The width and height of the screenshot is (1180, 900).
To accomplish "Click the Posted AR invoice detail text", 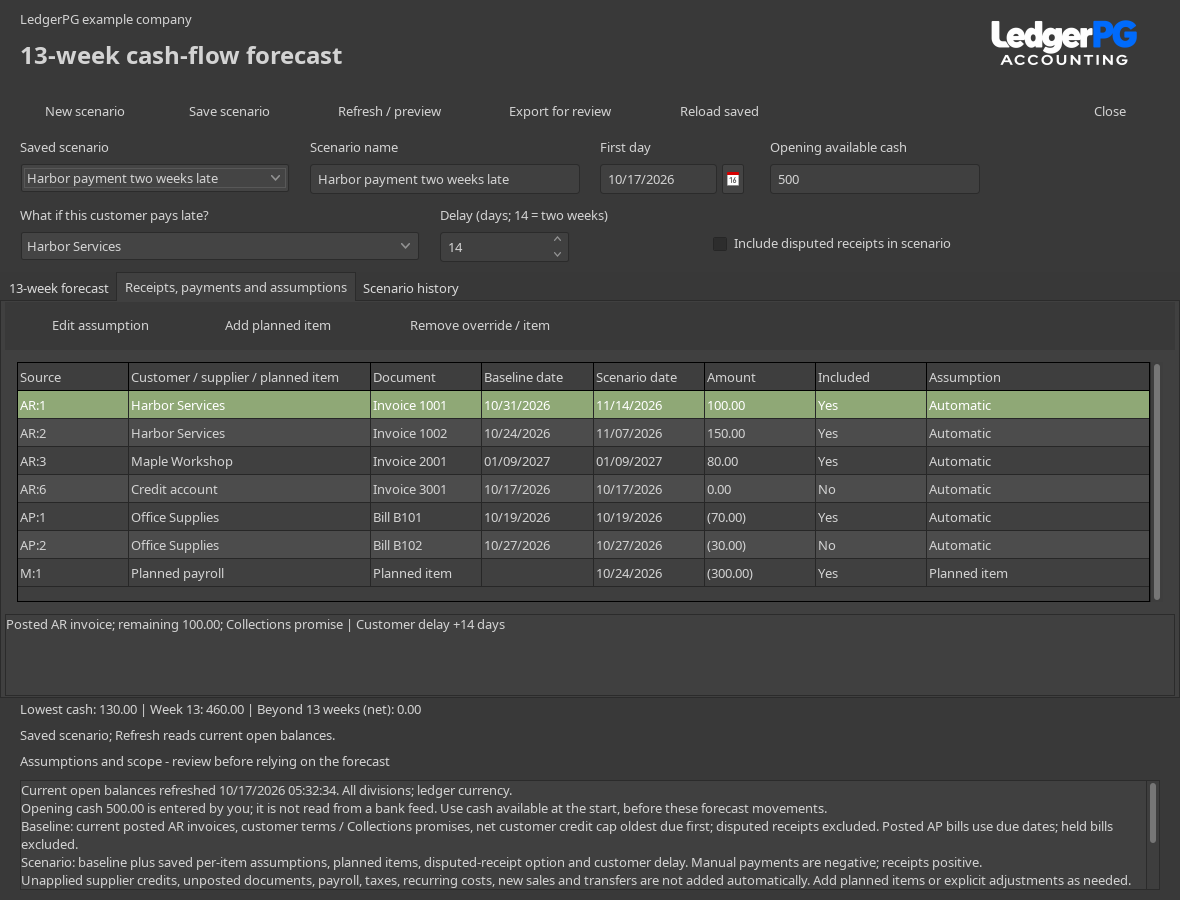I will 255,625.
